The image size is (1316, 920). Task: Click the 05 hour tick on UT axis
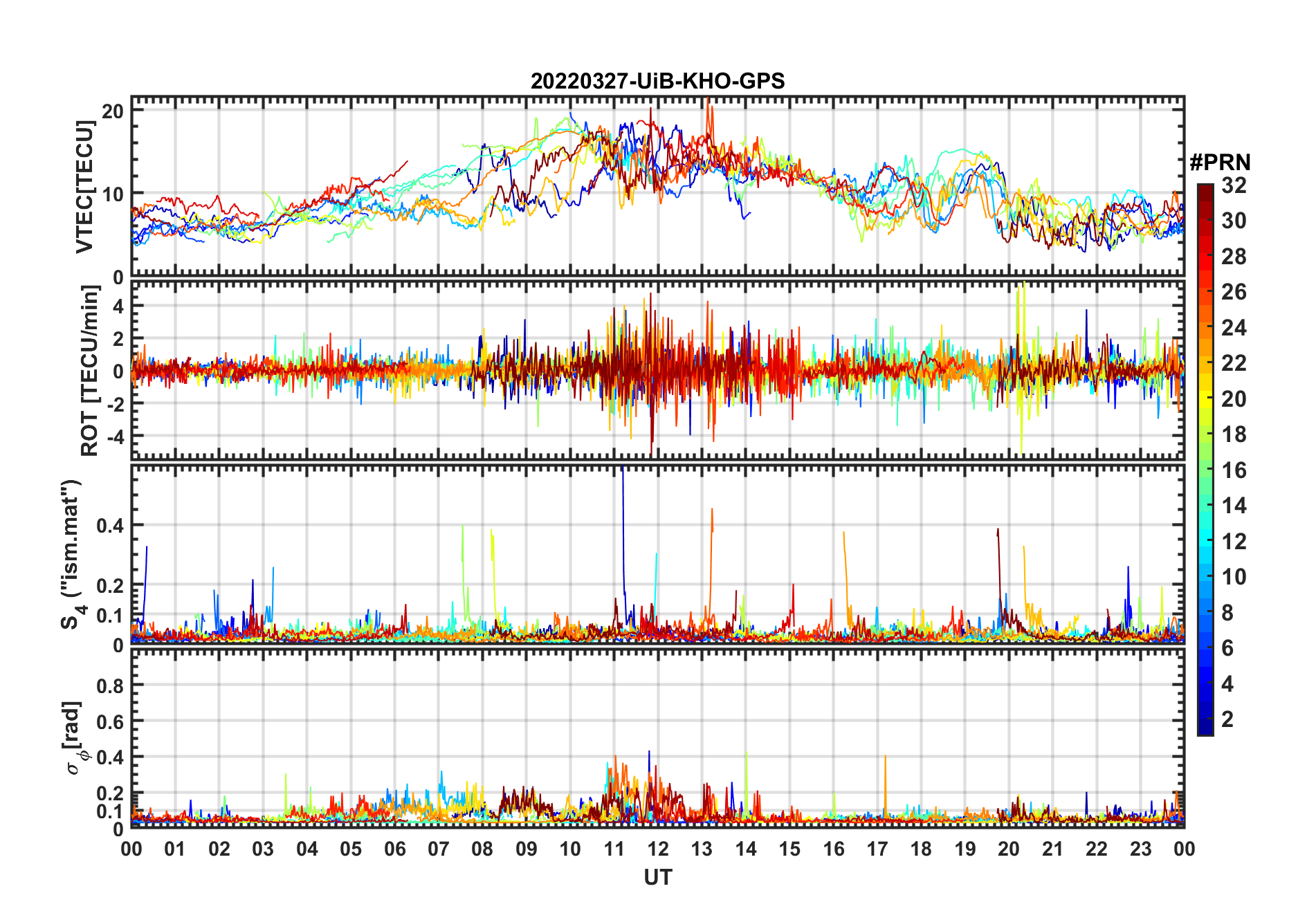coord(351,849)
